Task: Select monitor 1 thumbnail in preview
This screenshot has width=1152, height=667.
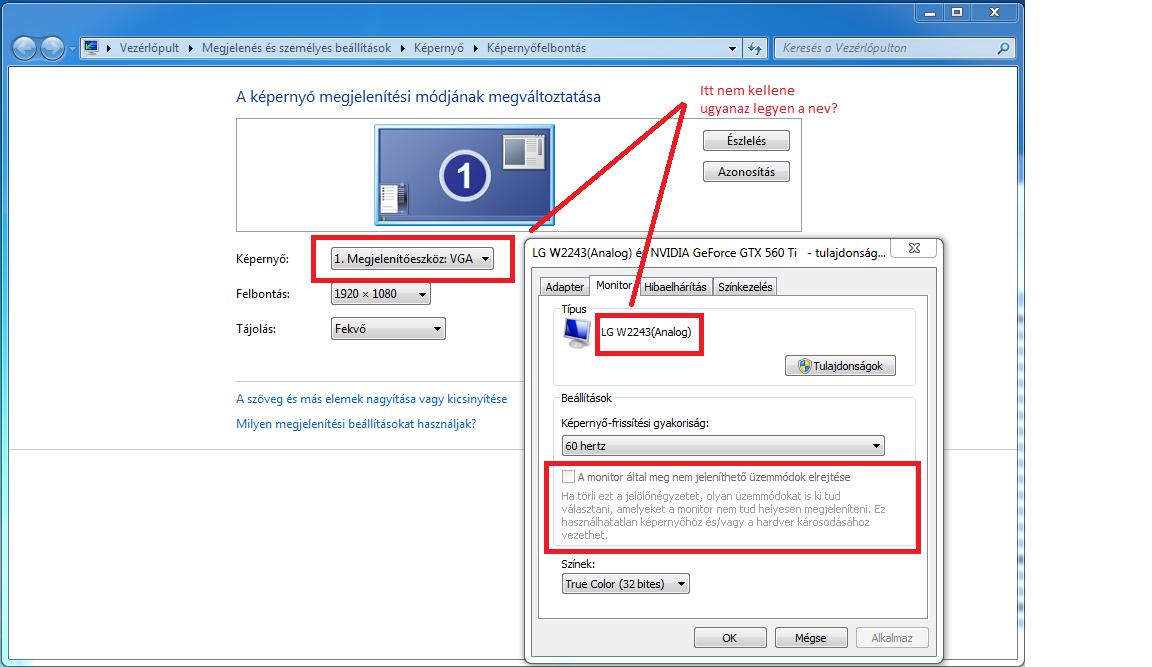Action: click(x=464, y=175)
